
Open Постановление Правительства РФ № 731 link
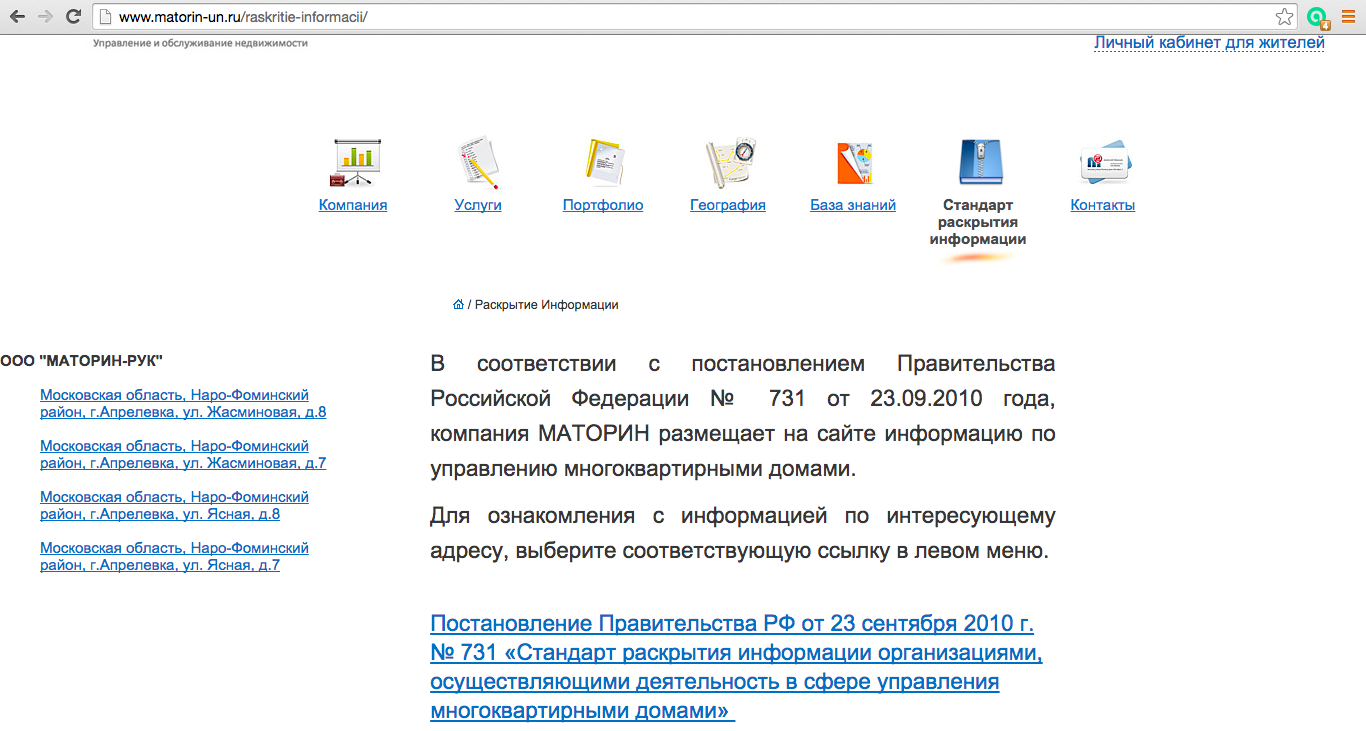(x=737, y=668)
